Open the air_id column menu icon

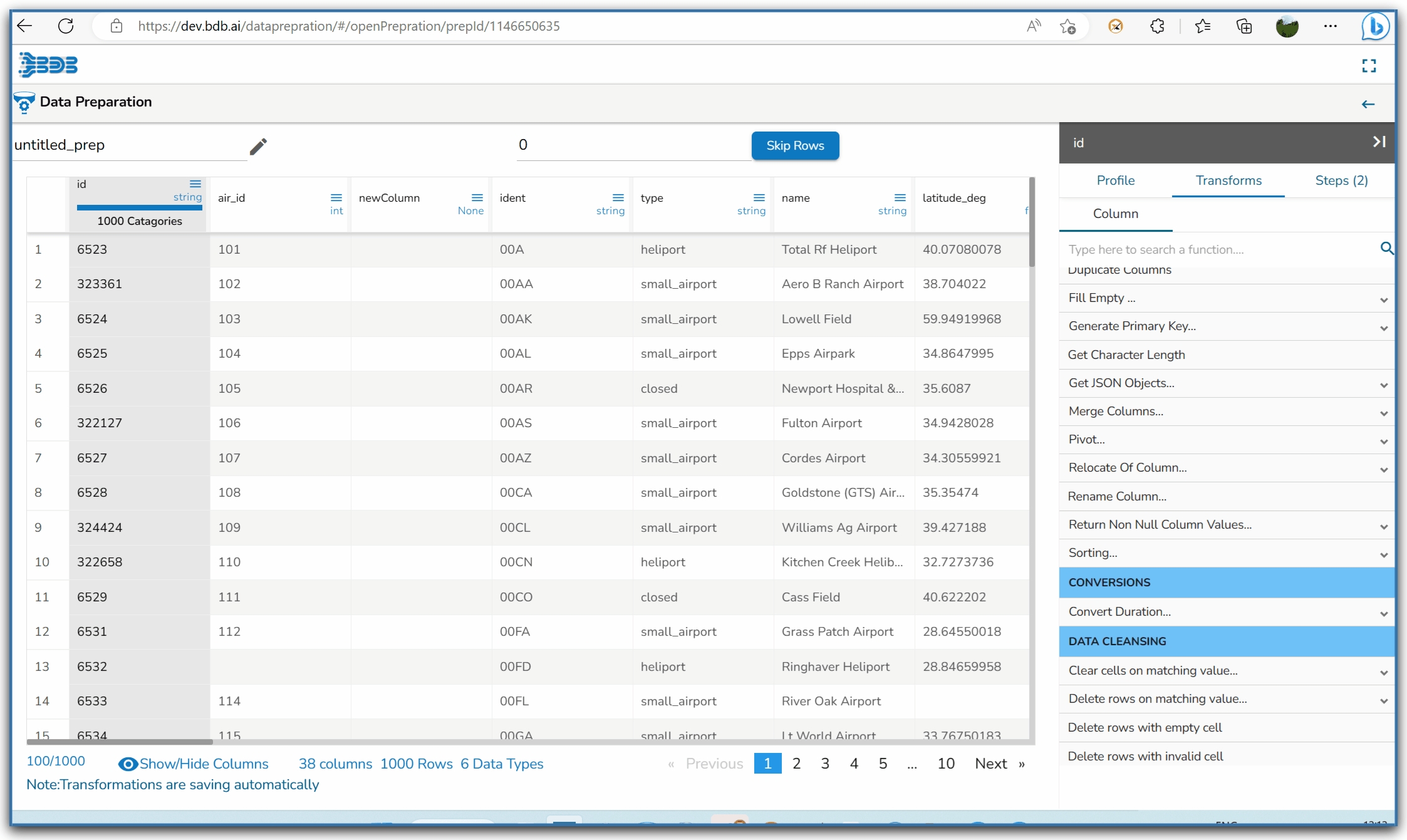tap(336, 197)
